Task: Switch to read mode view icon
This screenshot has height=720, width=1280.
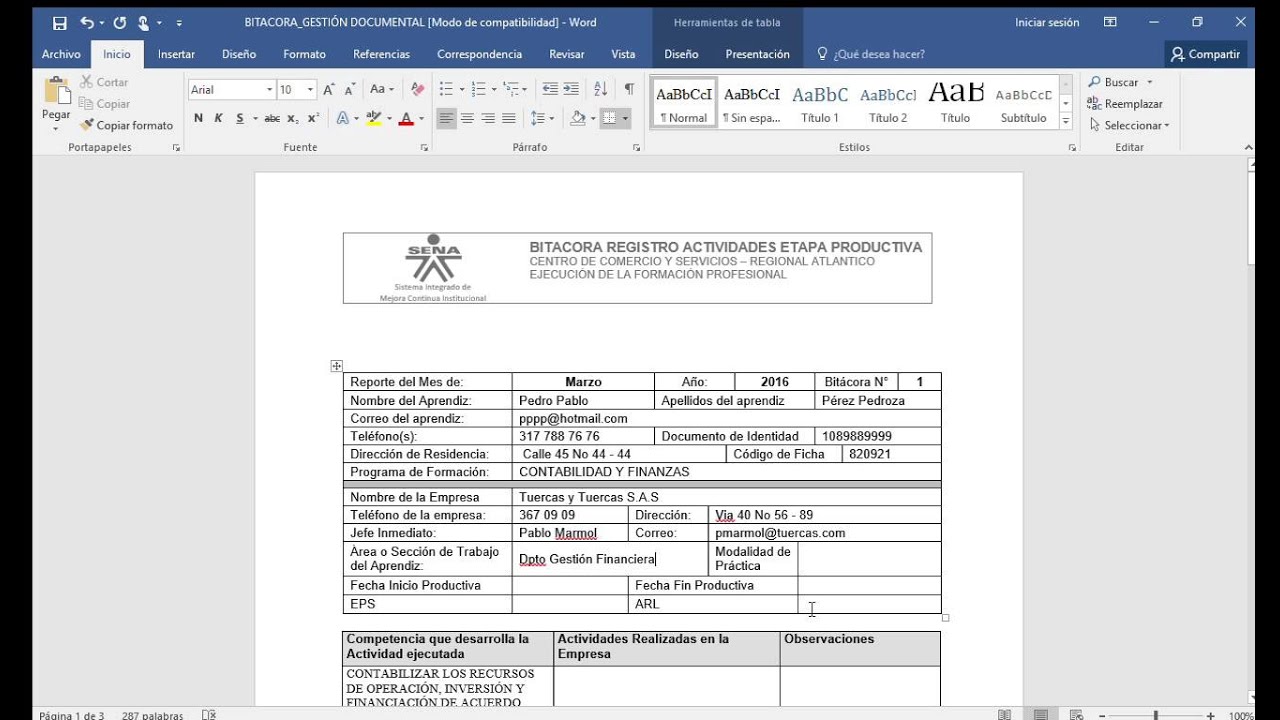Action: tap(1003, 714)
